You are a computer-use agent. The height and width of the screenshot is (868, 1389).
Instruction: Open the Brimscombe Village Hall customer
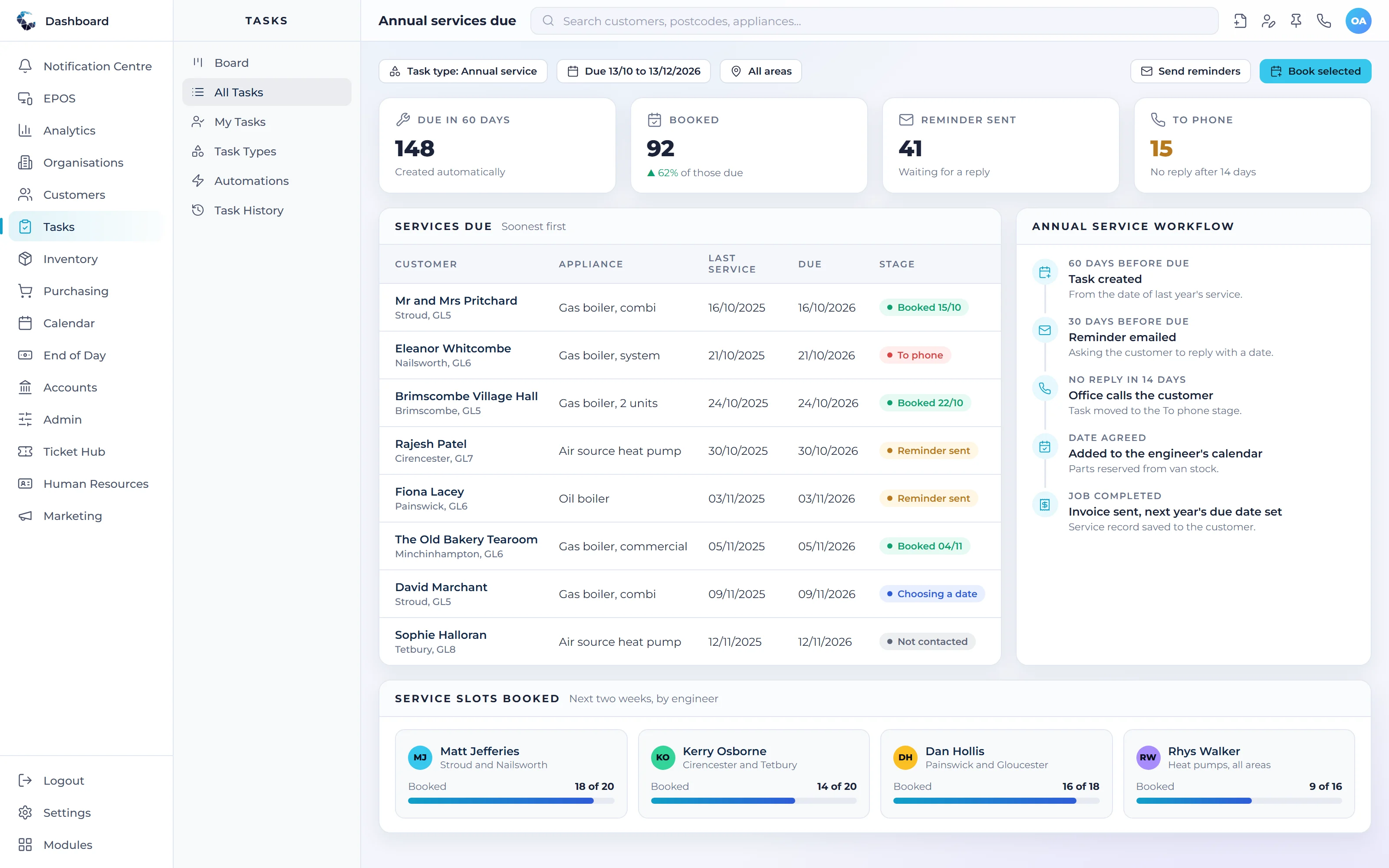(466, 396)
